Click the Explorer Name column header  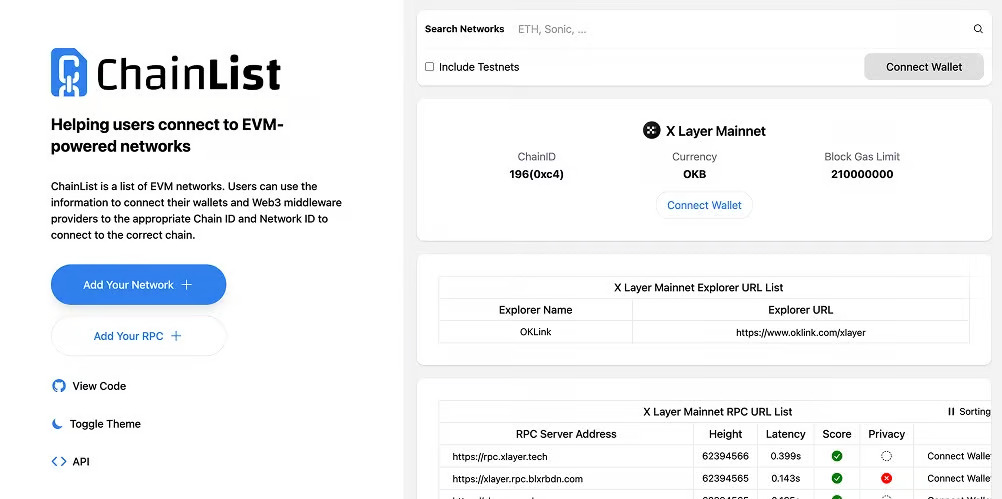pos(536,310)
